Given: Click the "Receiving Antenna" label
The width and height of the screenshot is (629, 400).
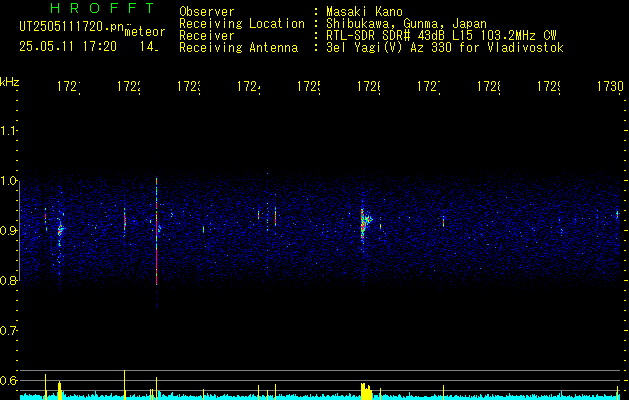Looking at the screenshot, I should click(238, 48).
